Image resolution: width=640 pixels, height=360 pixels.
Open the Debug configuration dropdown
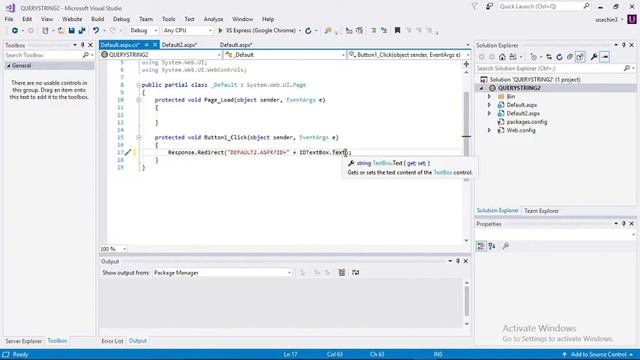pyautogui.click(x=144, y=31)
